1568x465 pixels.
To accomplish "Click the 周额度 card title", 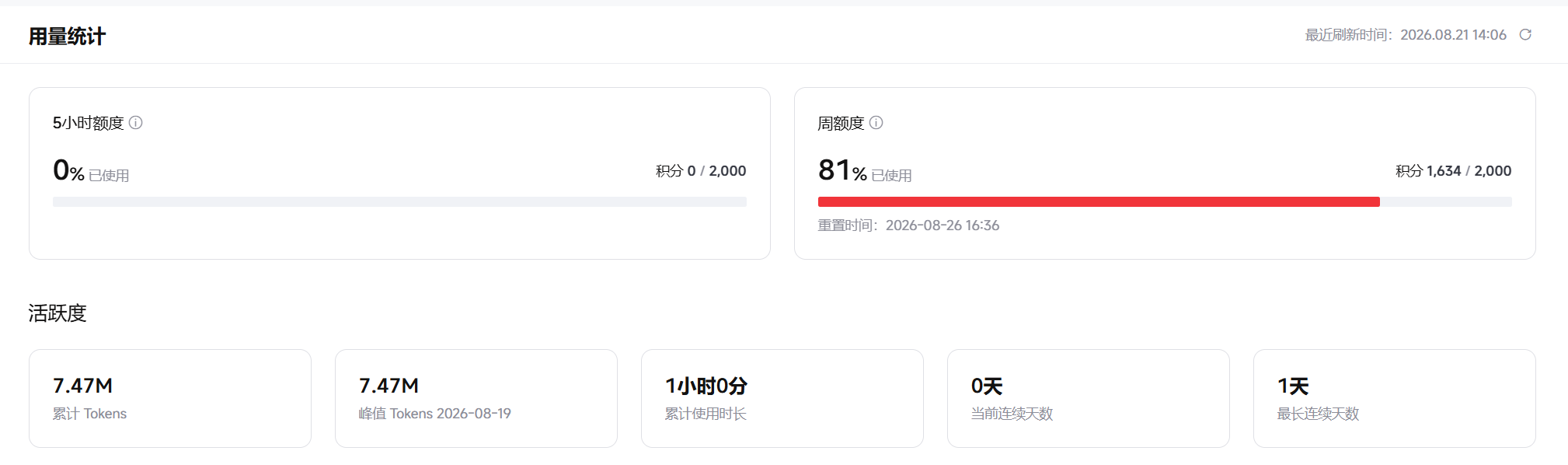I will coord(841,123).
